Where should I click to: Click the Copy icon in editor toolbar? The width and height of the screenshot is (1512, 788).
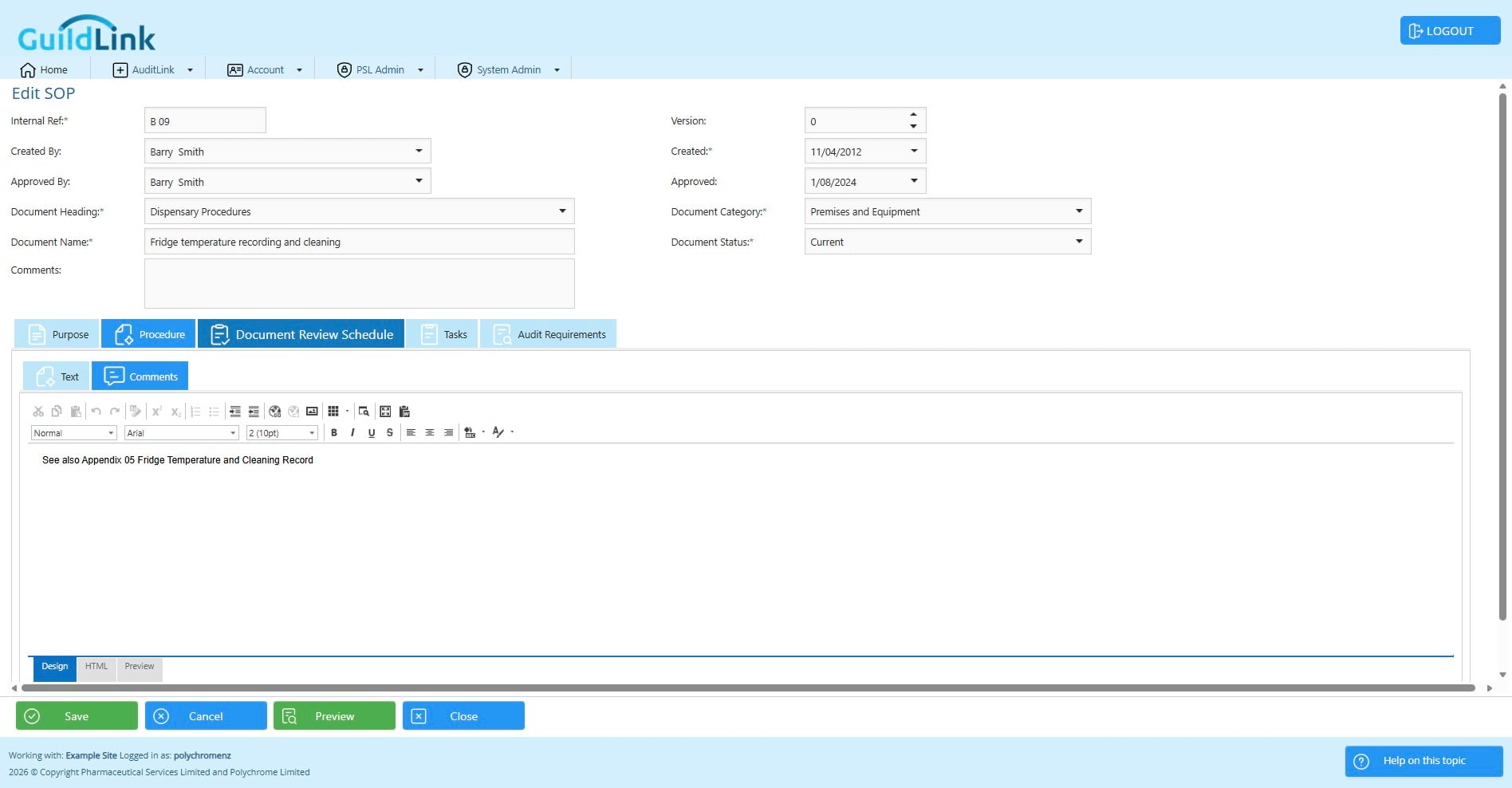point(57,412)
